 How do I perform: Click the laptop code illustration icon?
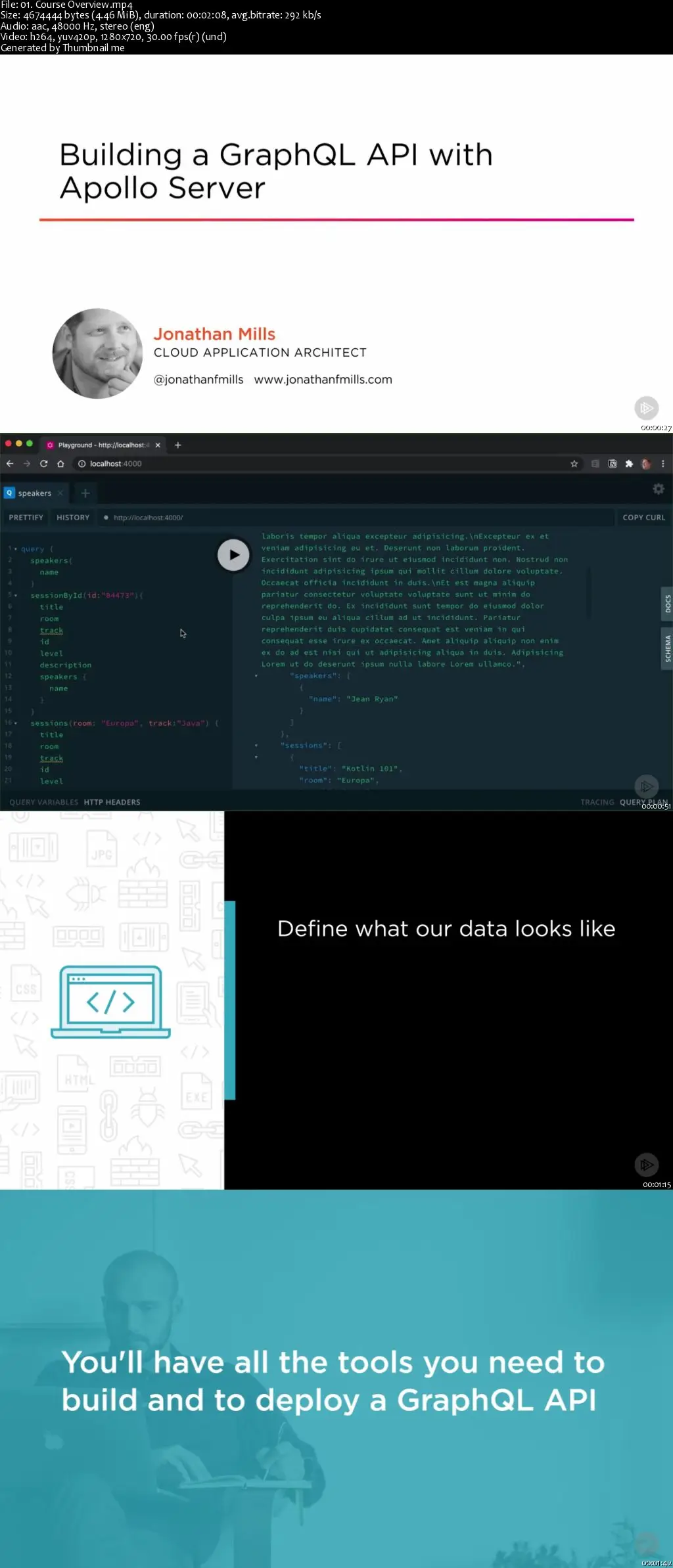(x=110, y=1002)
